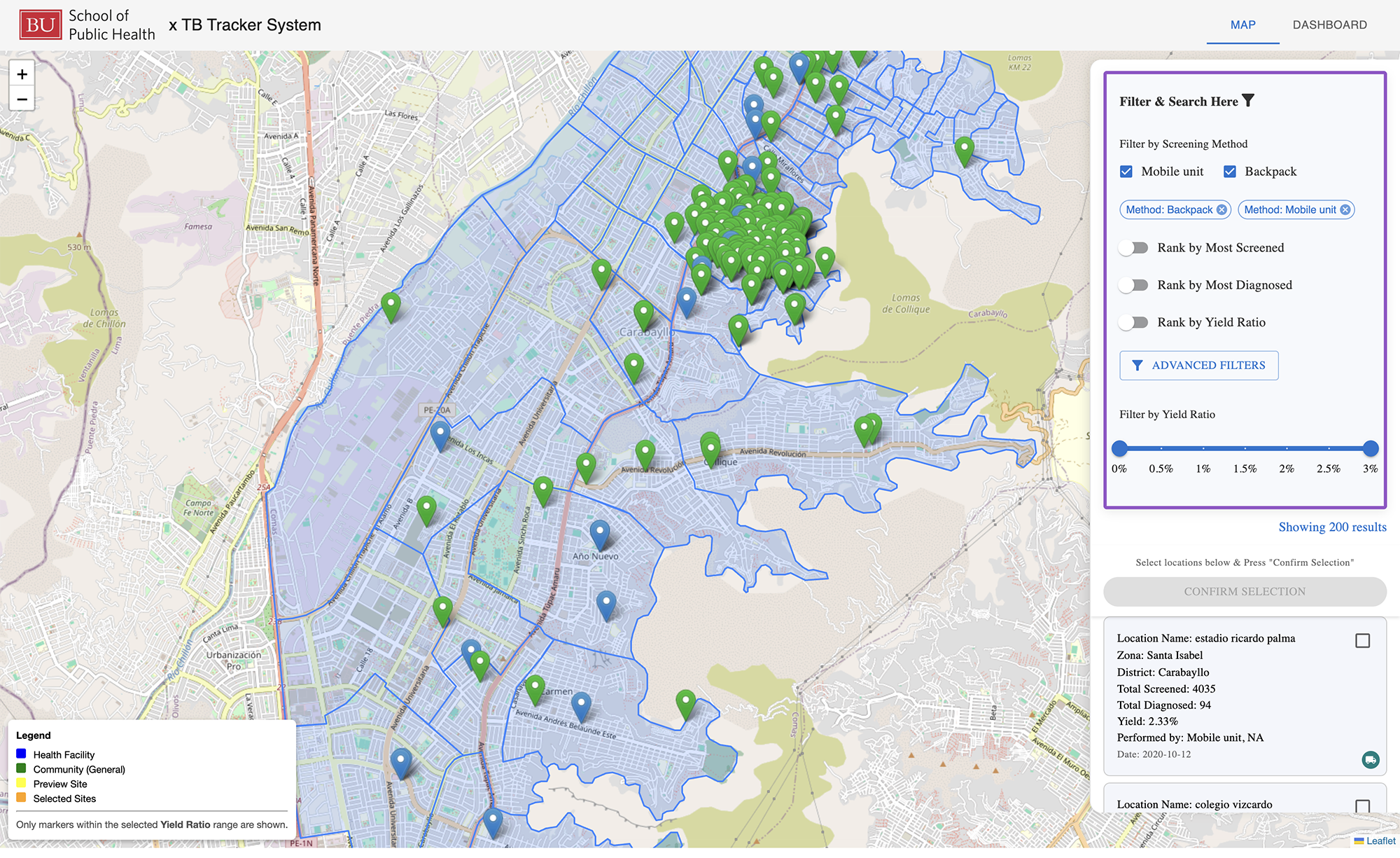1400x858 pixels.
Task: Uncheck the Backpack checkbox
Action: 1230,172
